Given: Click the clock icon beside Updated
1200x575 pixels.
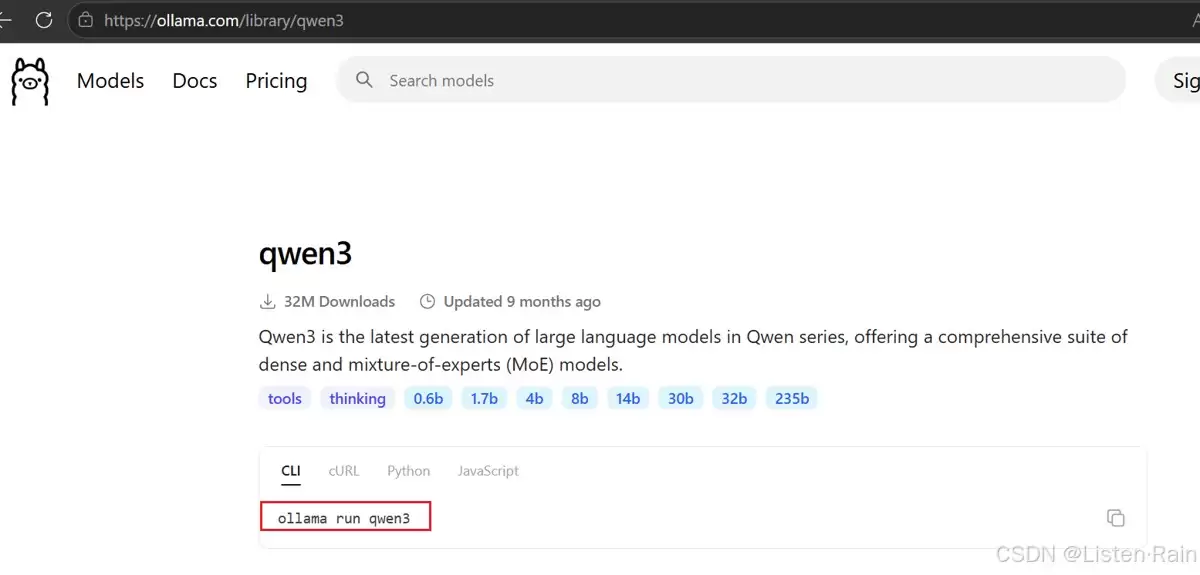Looking at the screenshot, I should (x=427, y=301).
